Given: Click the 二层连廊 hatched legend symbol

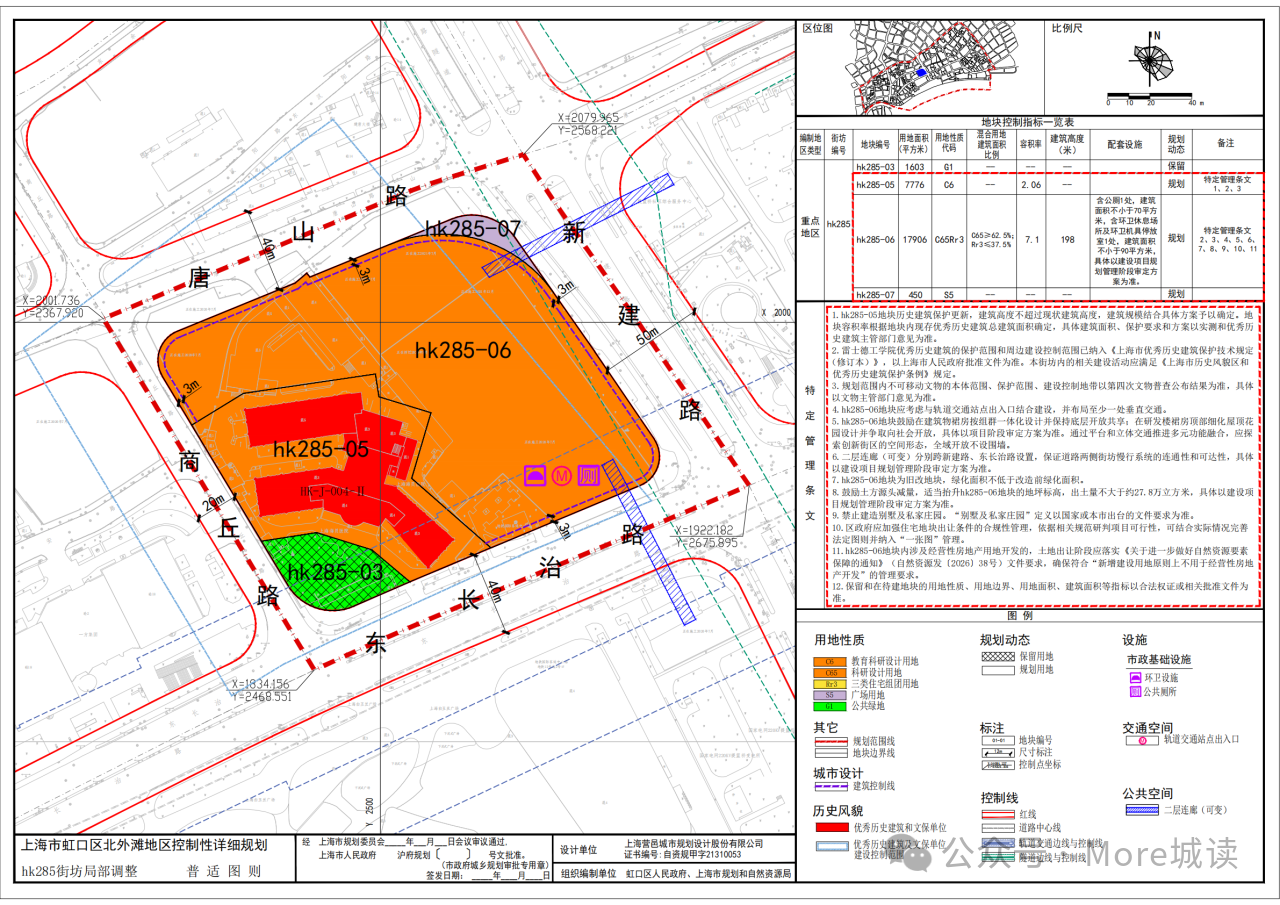Looking at the screenshot, I should coord(1142,810).
